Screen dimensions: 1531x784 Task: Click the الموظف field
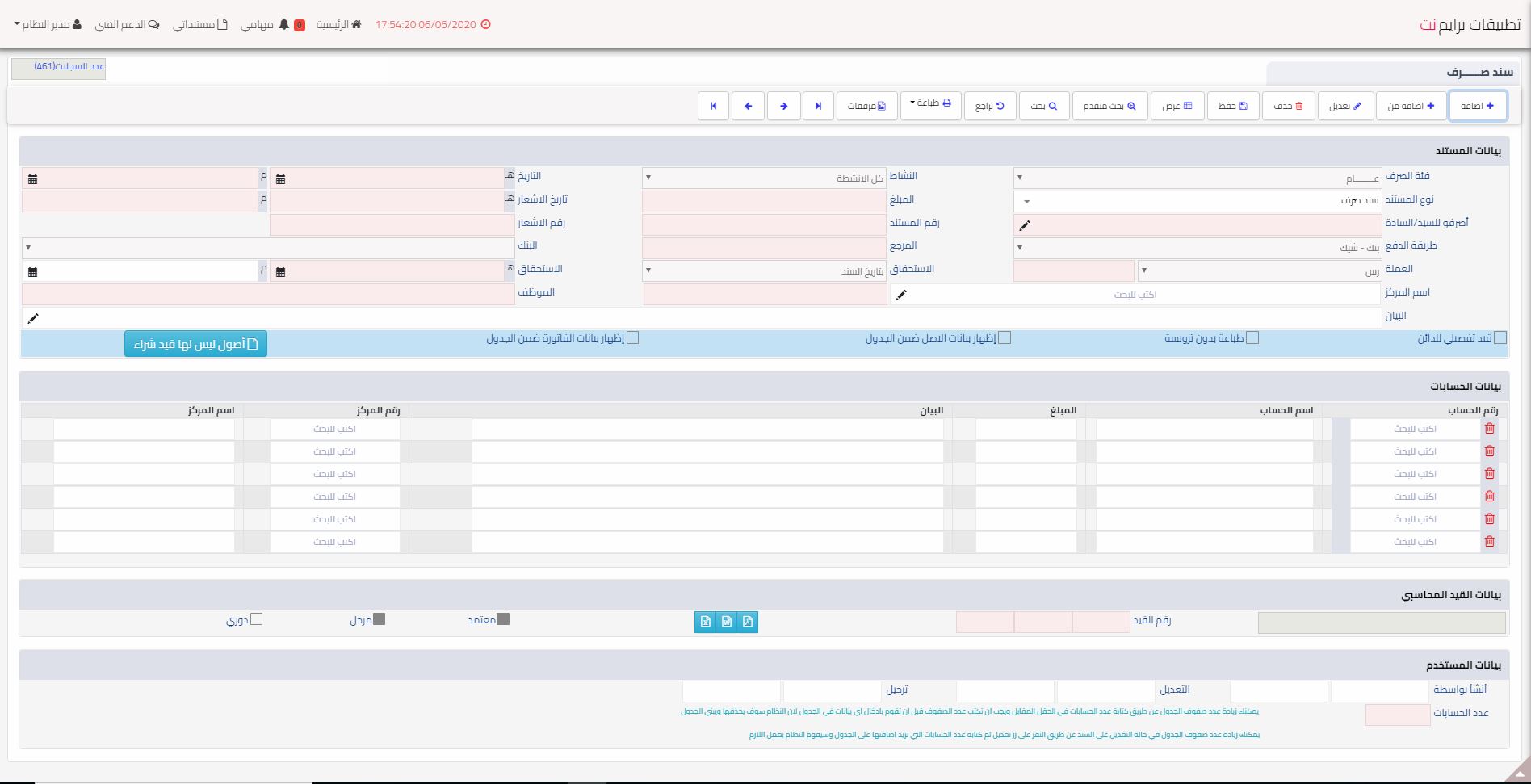(x=268, y=294)
